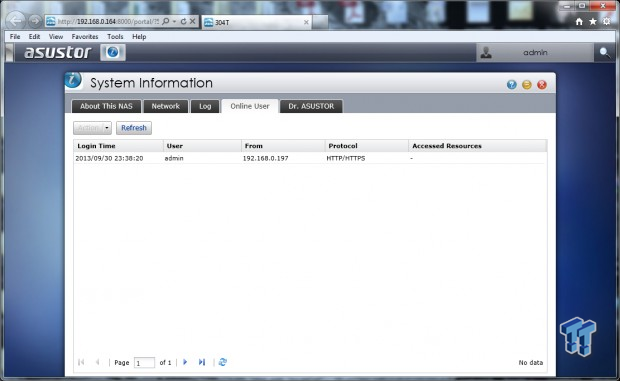Viewport: 620px width, 381px height.
Task: Select the admin row in user list
Action: tap(310, 158)
